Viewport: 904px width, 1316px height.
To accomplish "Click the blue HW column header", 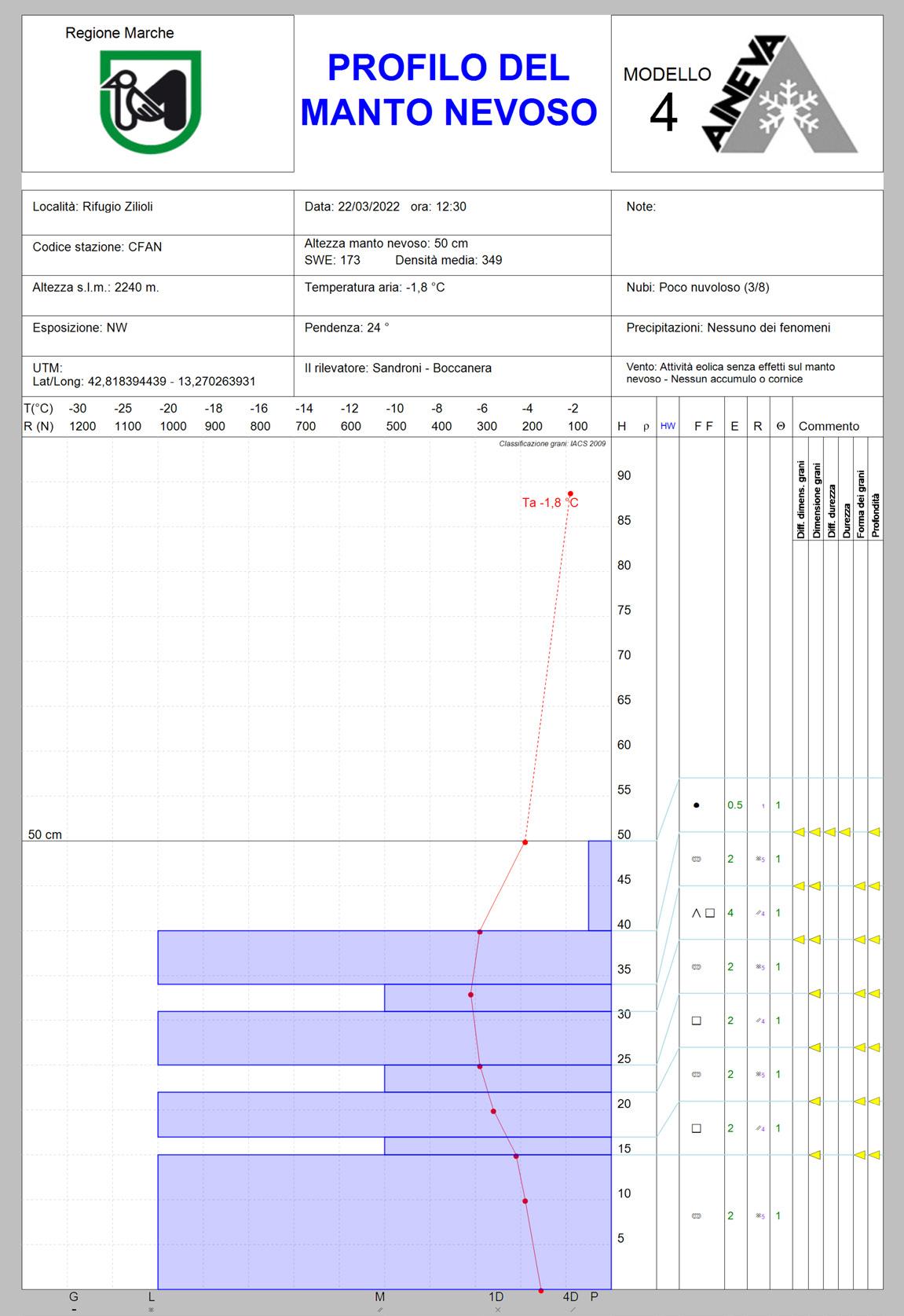I will (668, 426).
